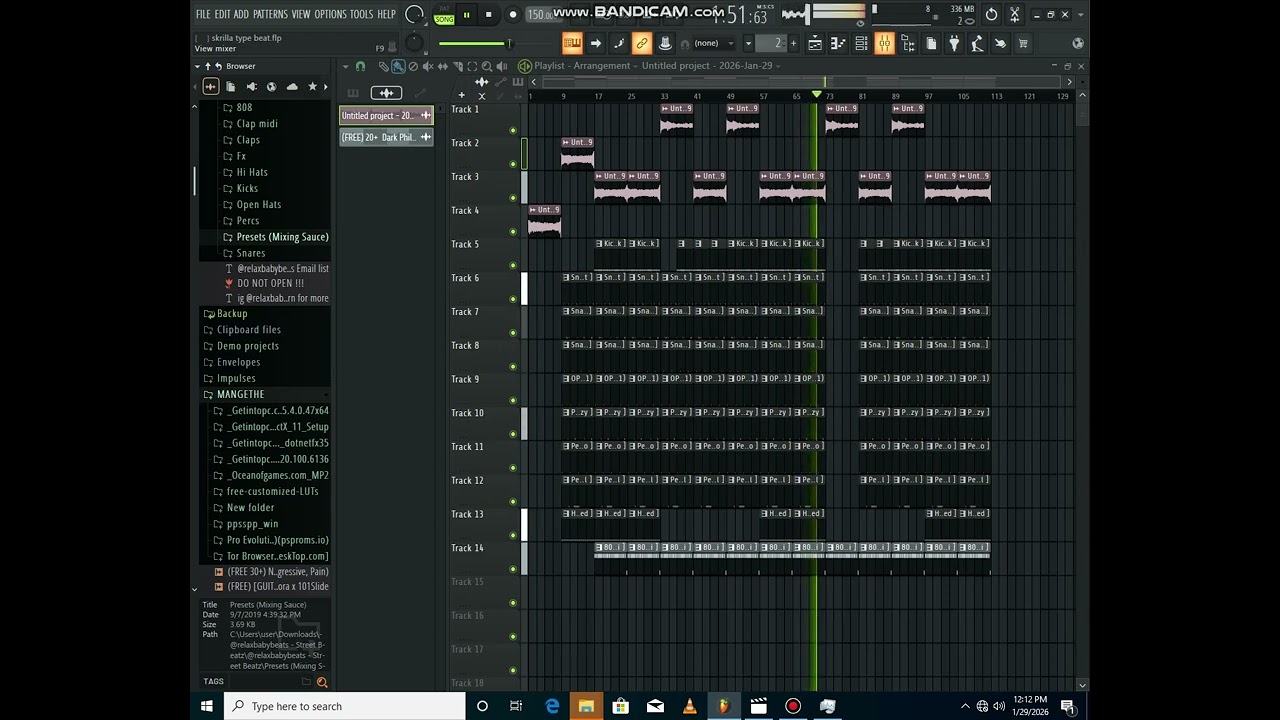Open the FILE menu

(x=203, y=14)
